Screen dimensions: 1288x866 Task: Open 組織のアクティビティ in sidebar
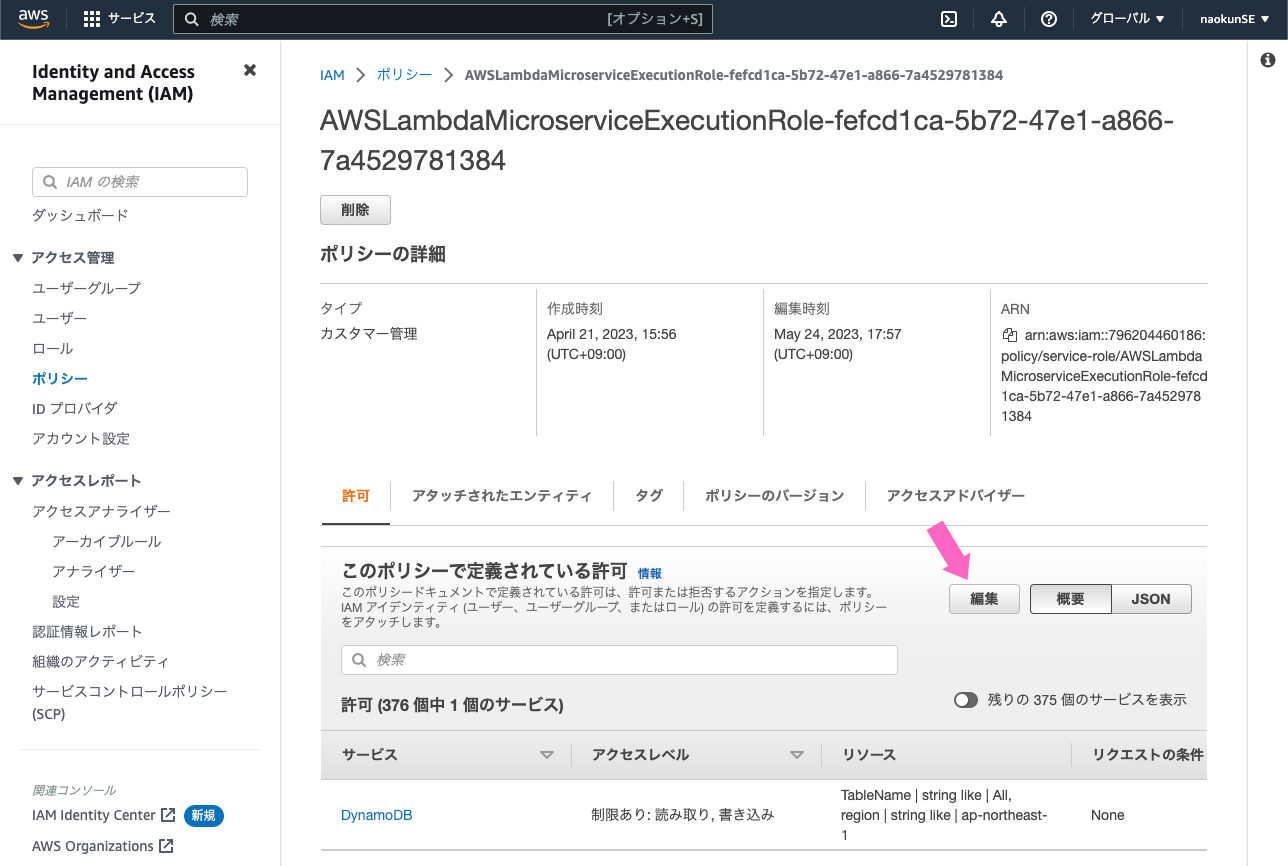(100, 661)
